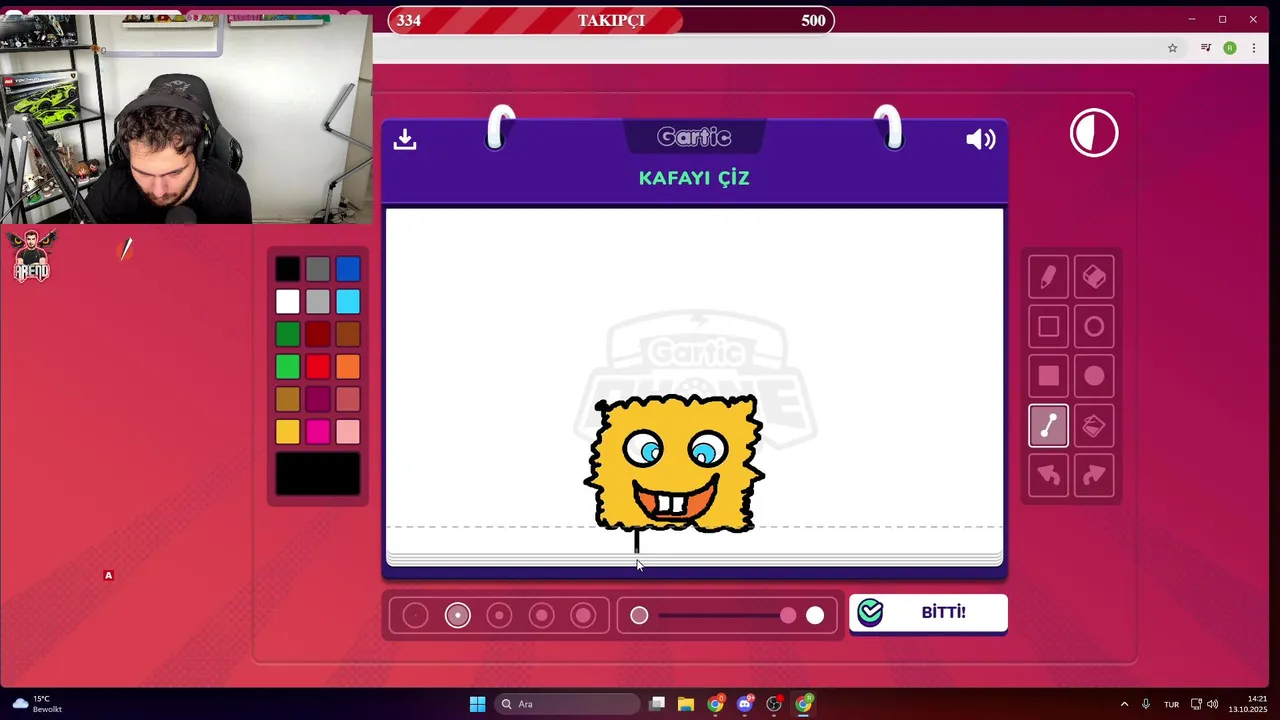Pick the filled ellipse tool
This screenshot has width=1280, height=720.
[x=1094, y=376]
